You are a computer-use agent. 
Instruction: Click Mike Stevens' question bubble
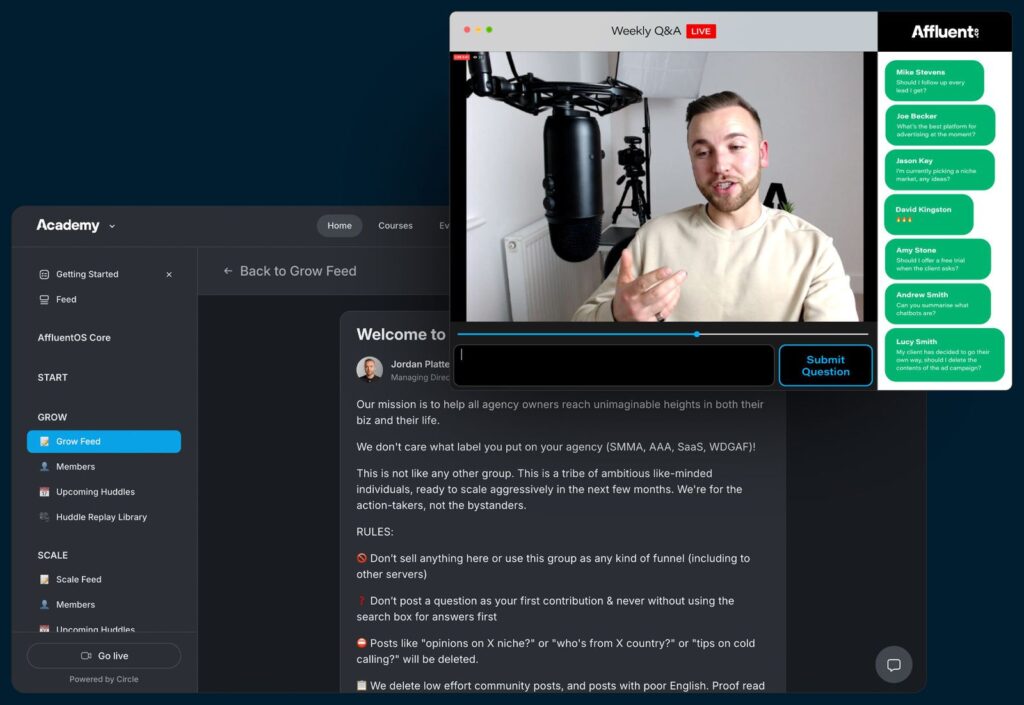pos(933,80)
